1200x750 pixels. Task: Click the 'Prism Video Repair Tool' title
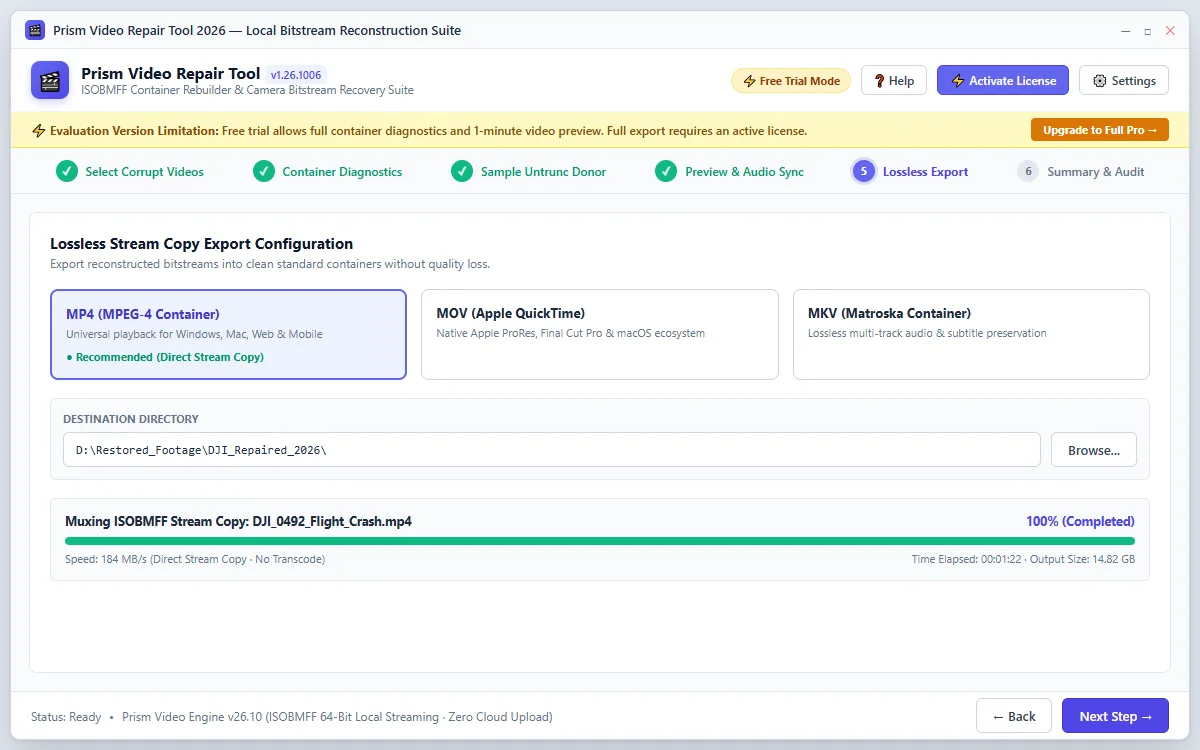171,73
